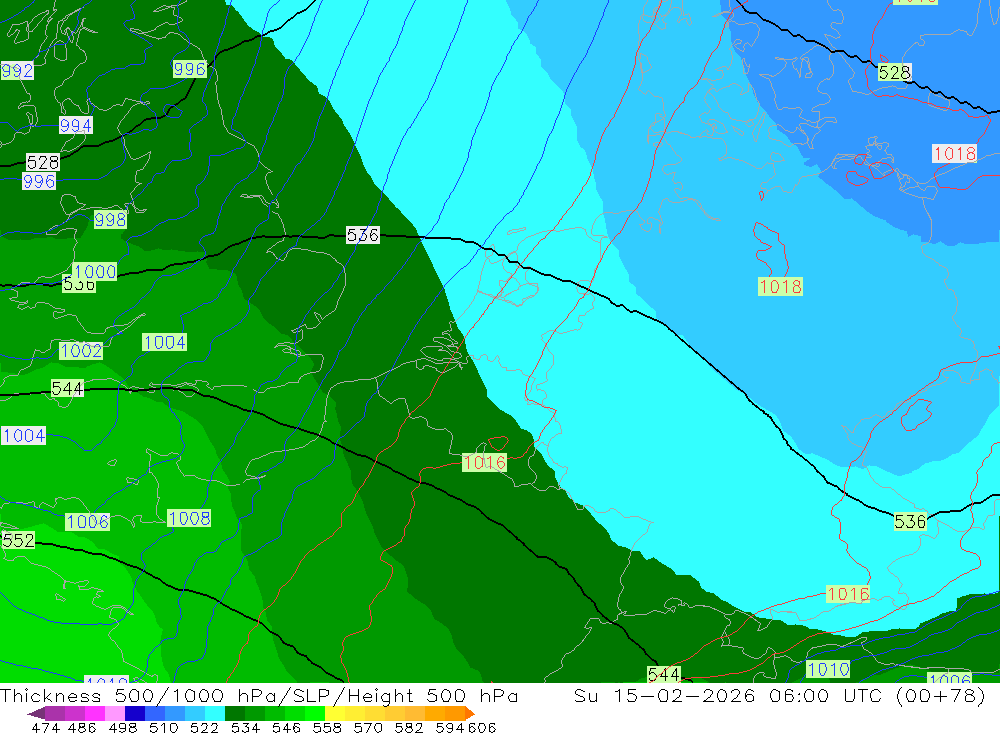Select the 1006 label beside 1008

pyautogui.click(x=87, y=522)
